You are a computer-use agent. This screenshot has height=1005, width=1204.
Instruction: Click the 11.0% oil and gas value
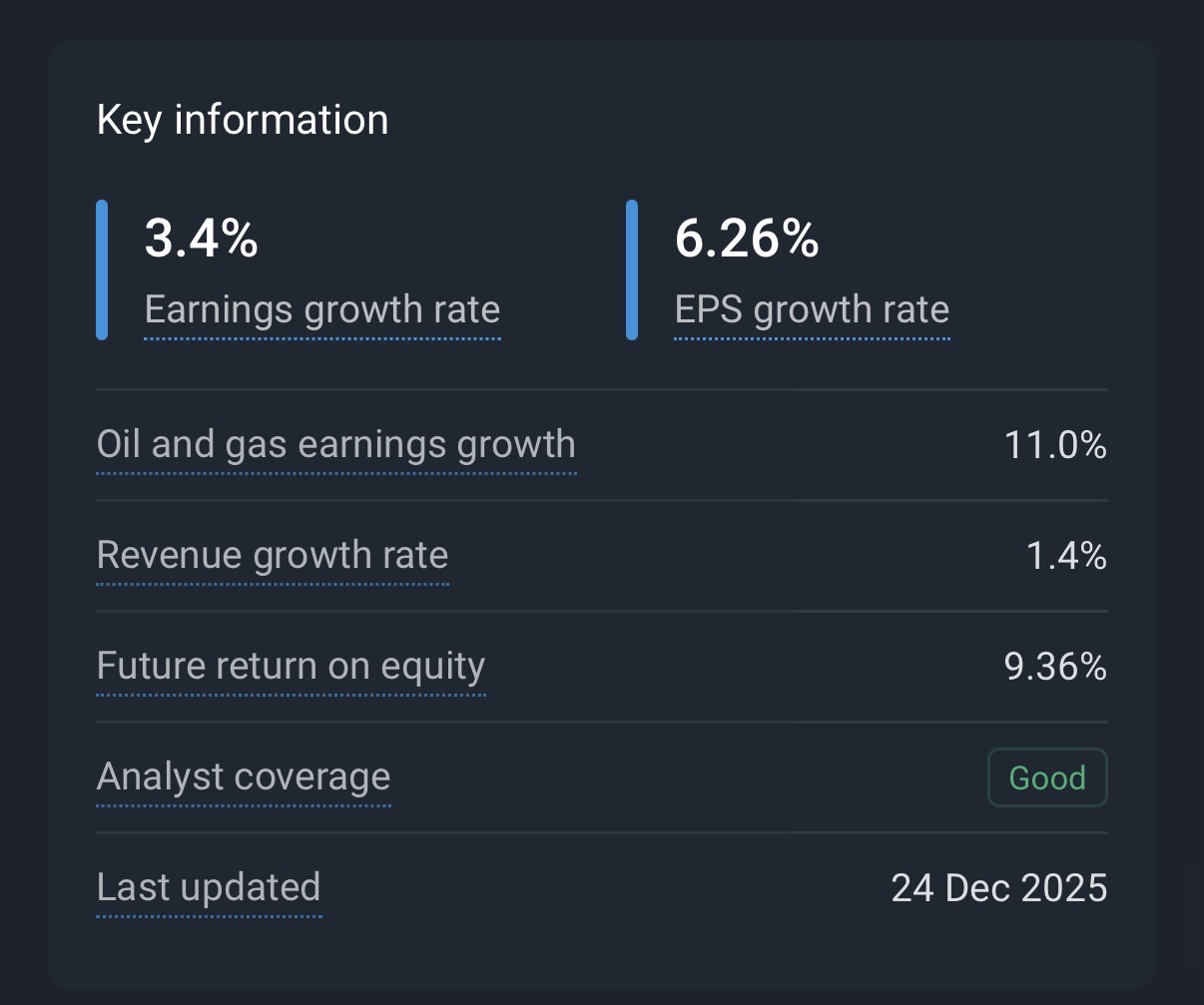(1055, 445)
